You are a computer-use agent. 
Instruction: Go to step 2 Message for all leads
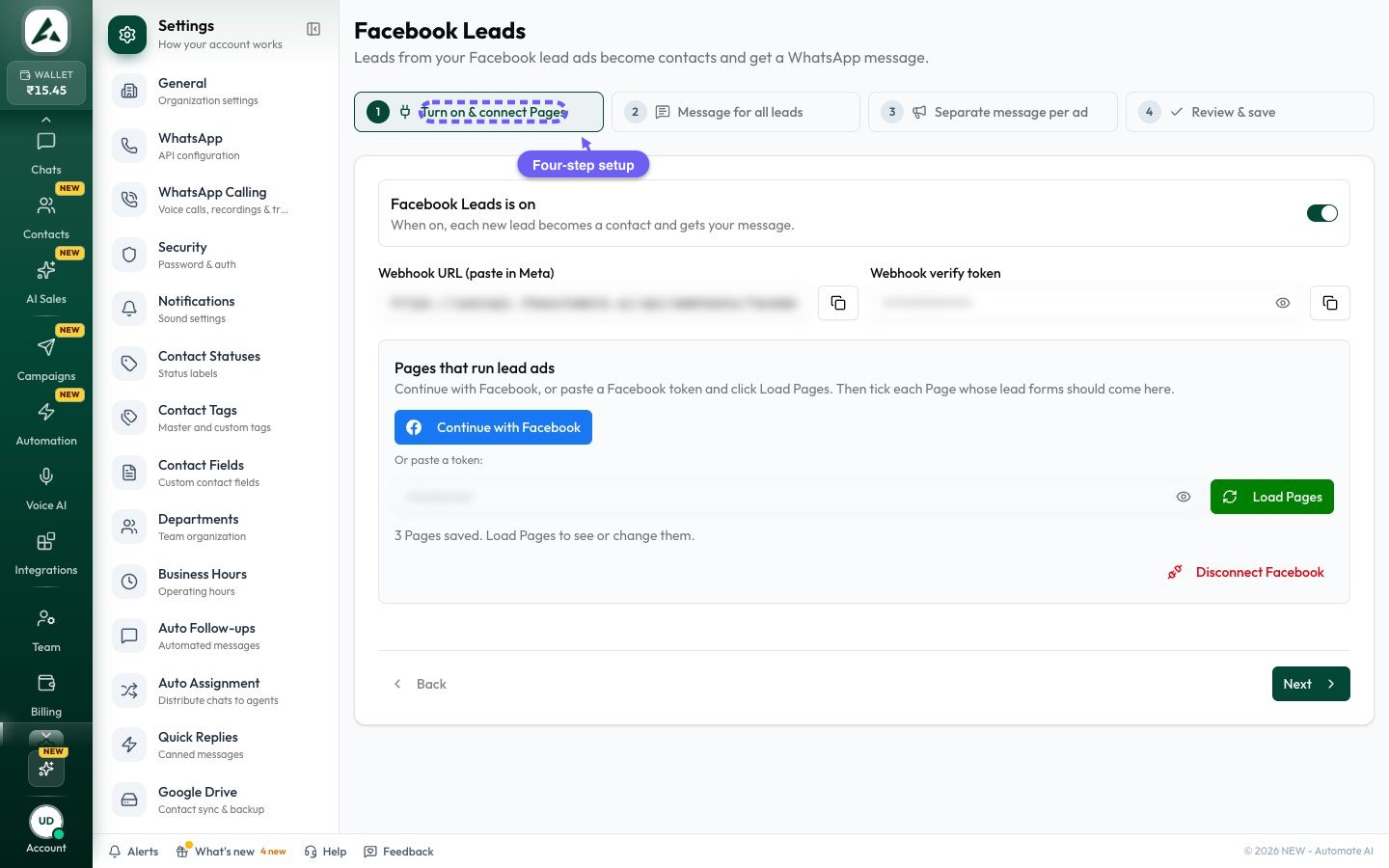click(735, 112)
